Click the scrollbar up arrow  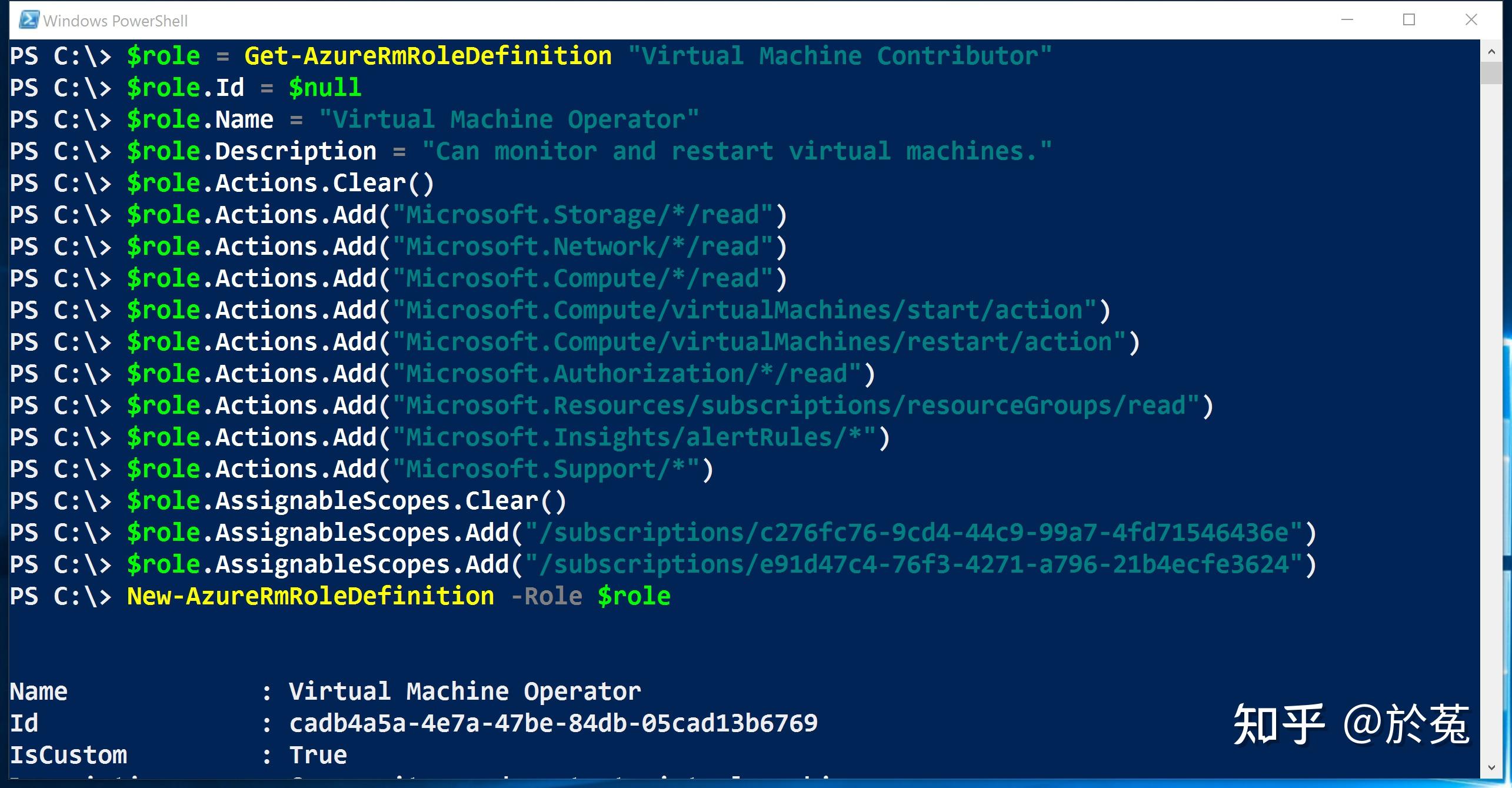(1491, 52)
